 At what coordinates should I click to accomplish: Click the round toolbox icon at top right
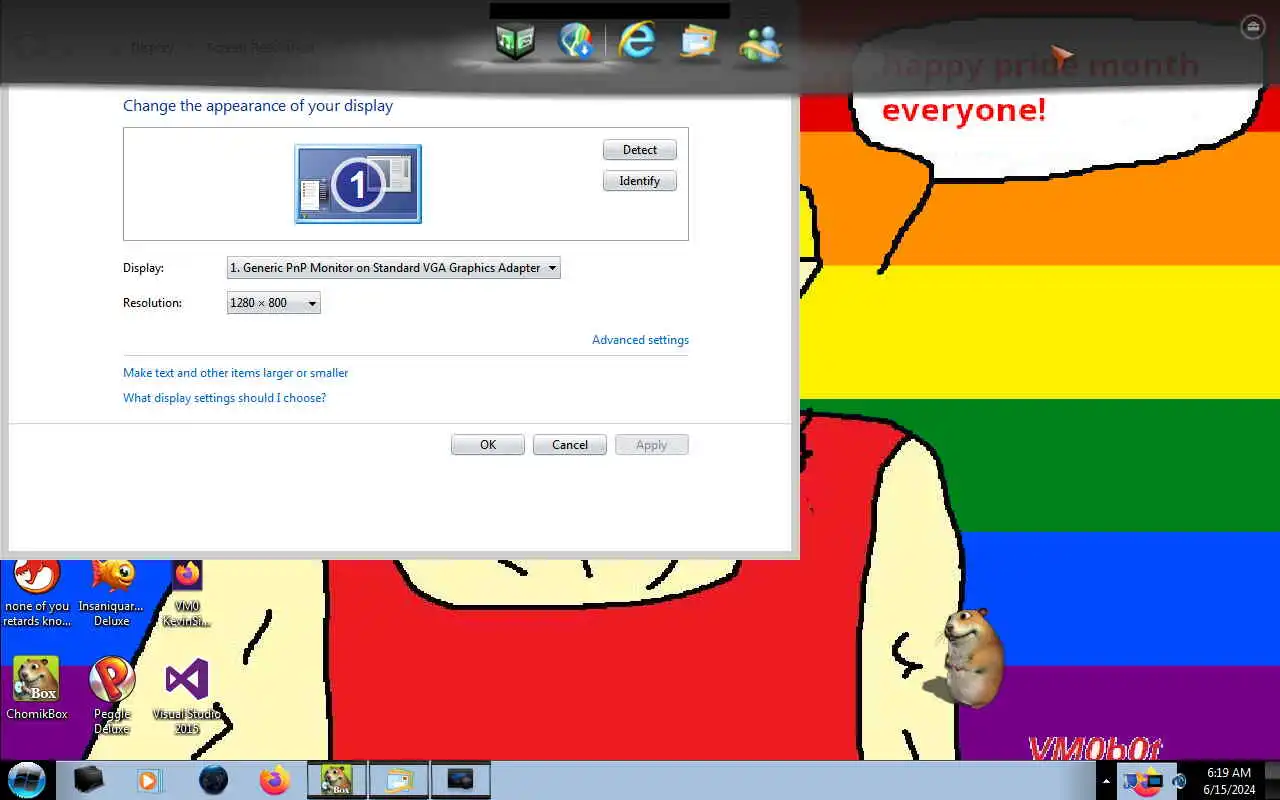point(1252,27)
